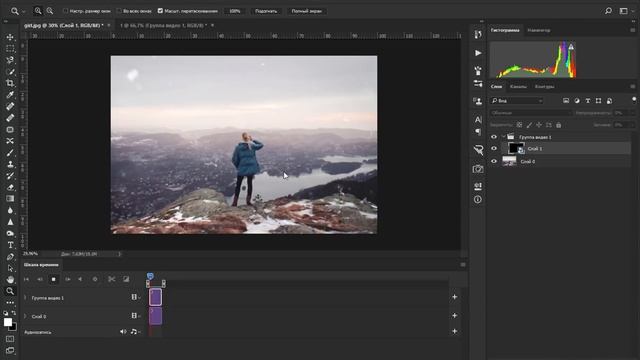Reset to default foreground and background colors
The width and height of the screenshot is (640, 360).
(x=6, y=313)
